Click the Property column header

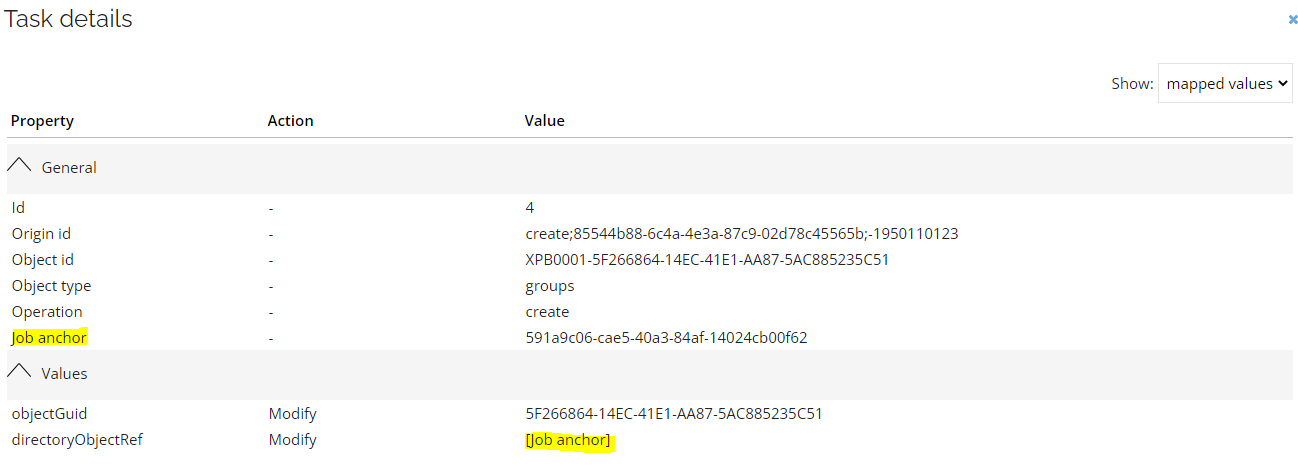tap(42, 121)
